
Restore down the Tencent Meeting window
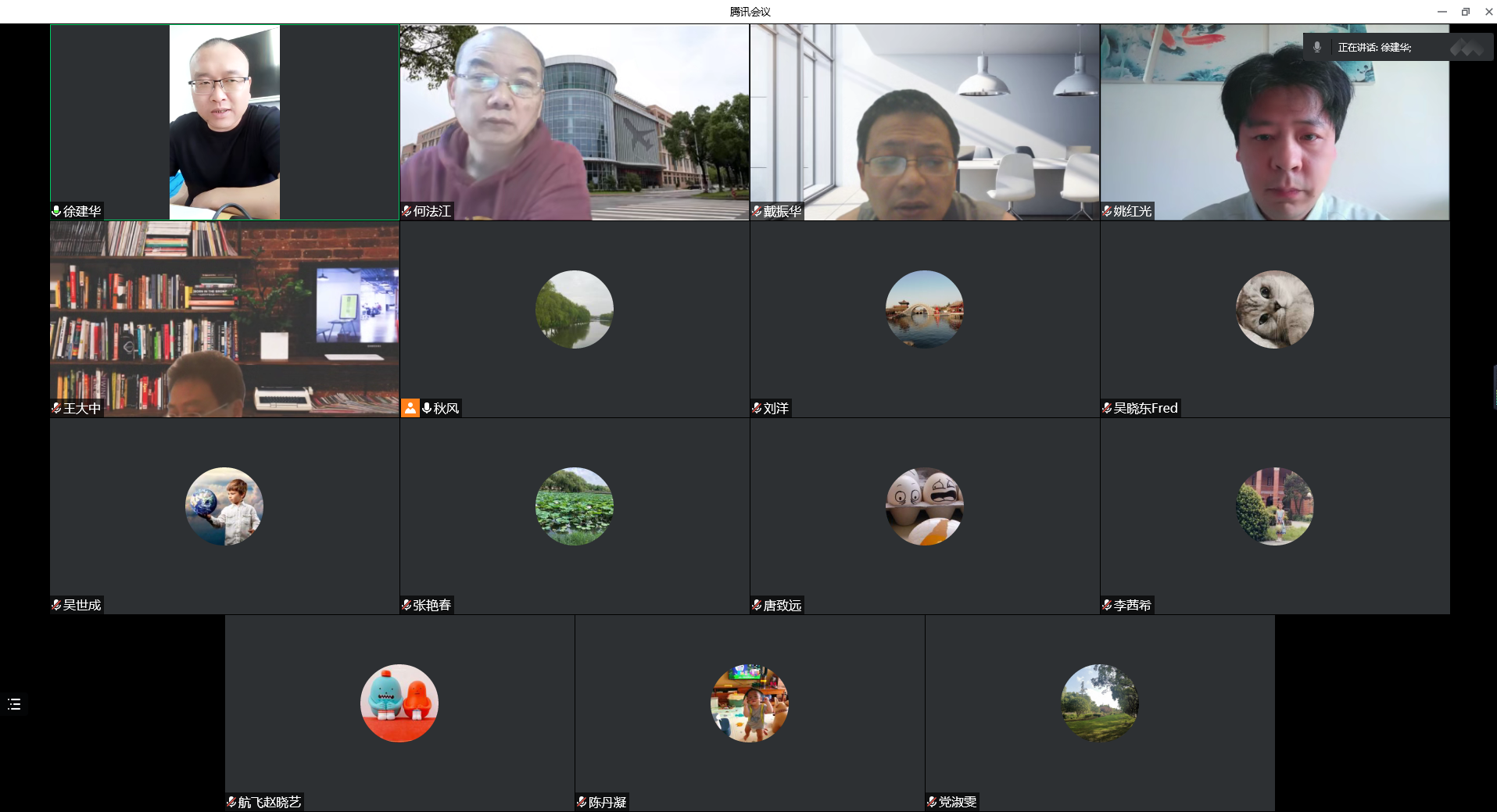pos(1465,12)
